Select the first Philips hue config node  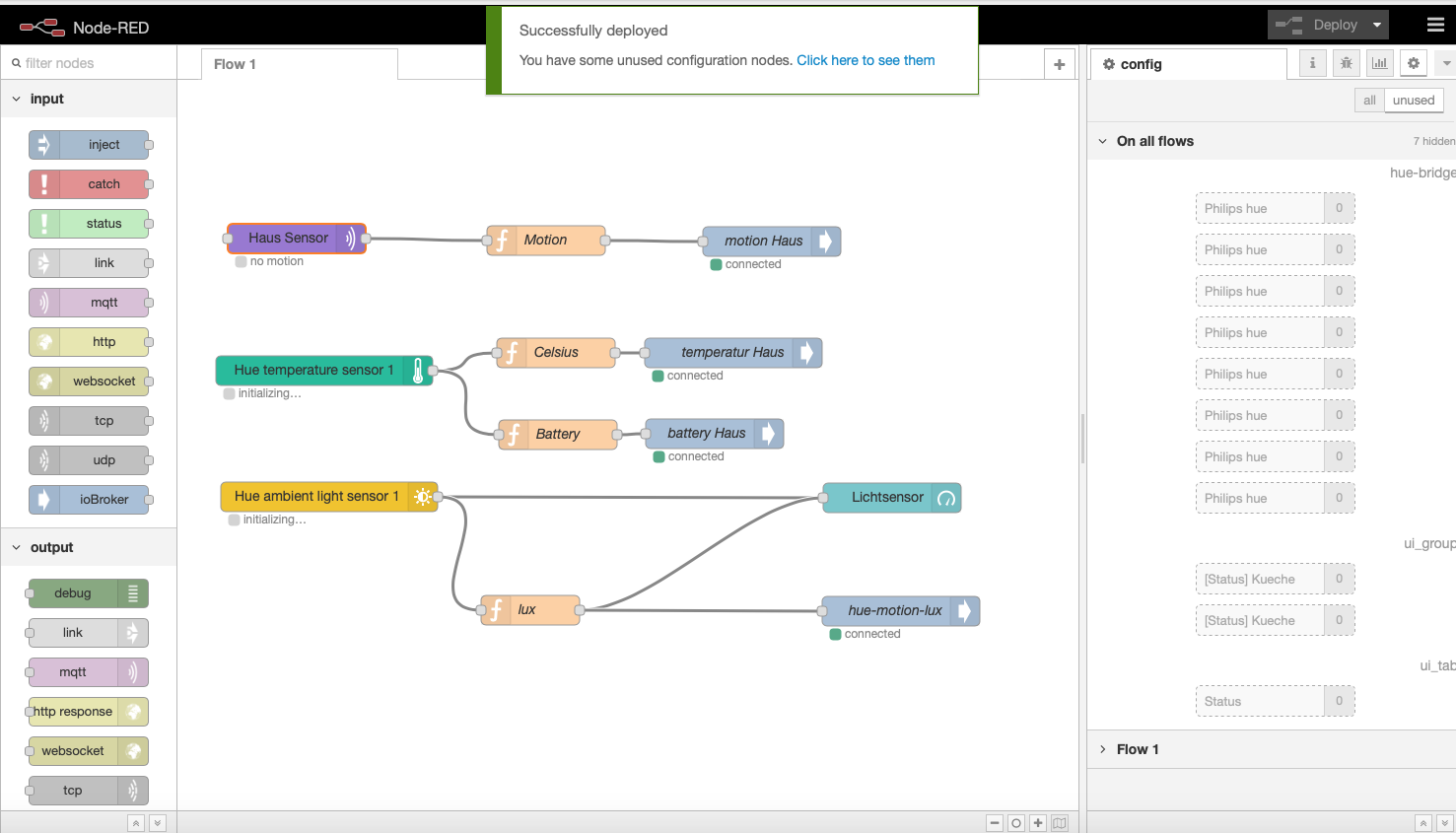pos(1275,208)
